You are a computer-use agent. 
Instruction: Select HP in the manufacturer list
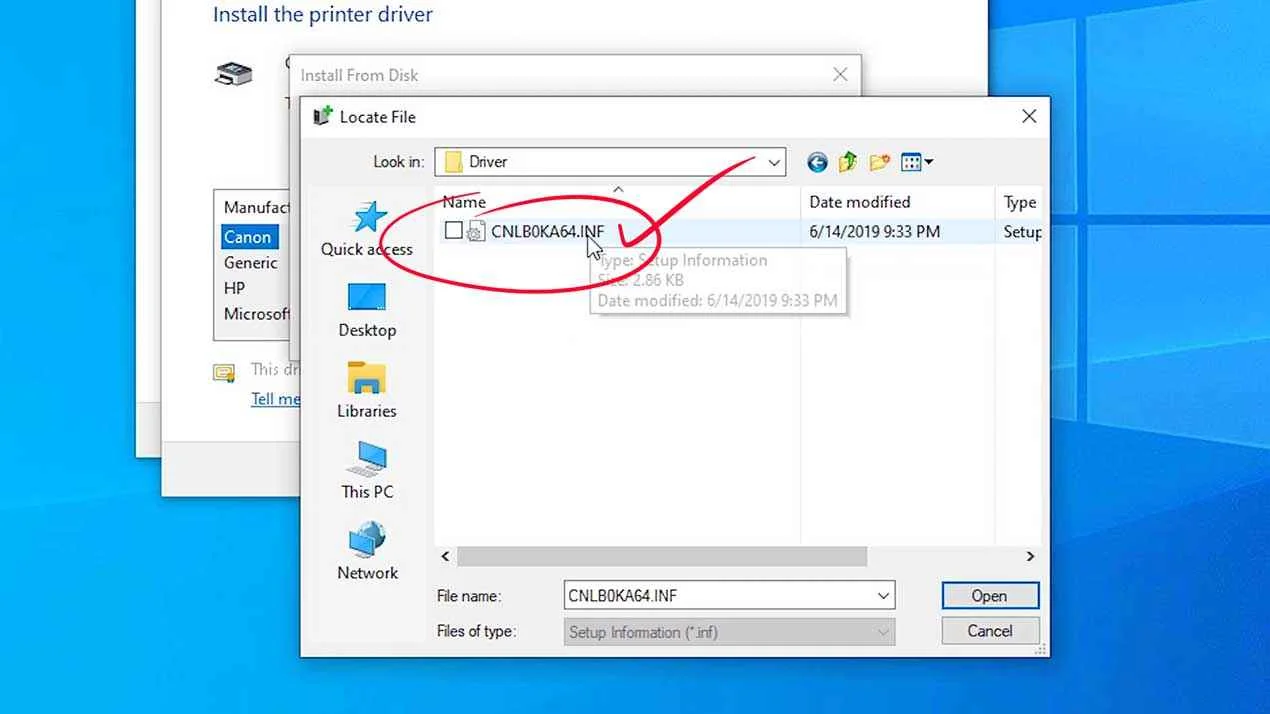(235, 288)
